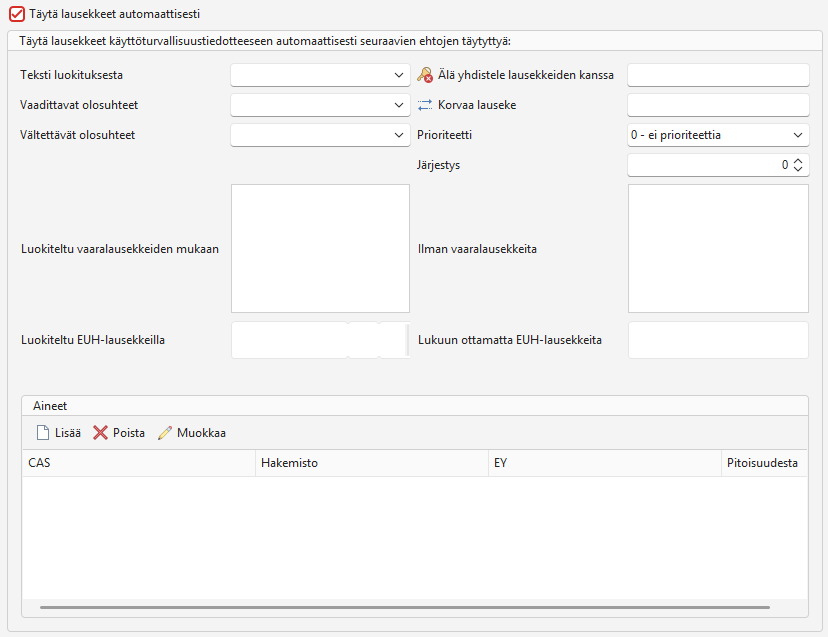Viewport: 828px width, 637px height.
Task: Click the Muokkaa button label
Action: point(201,433)
